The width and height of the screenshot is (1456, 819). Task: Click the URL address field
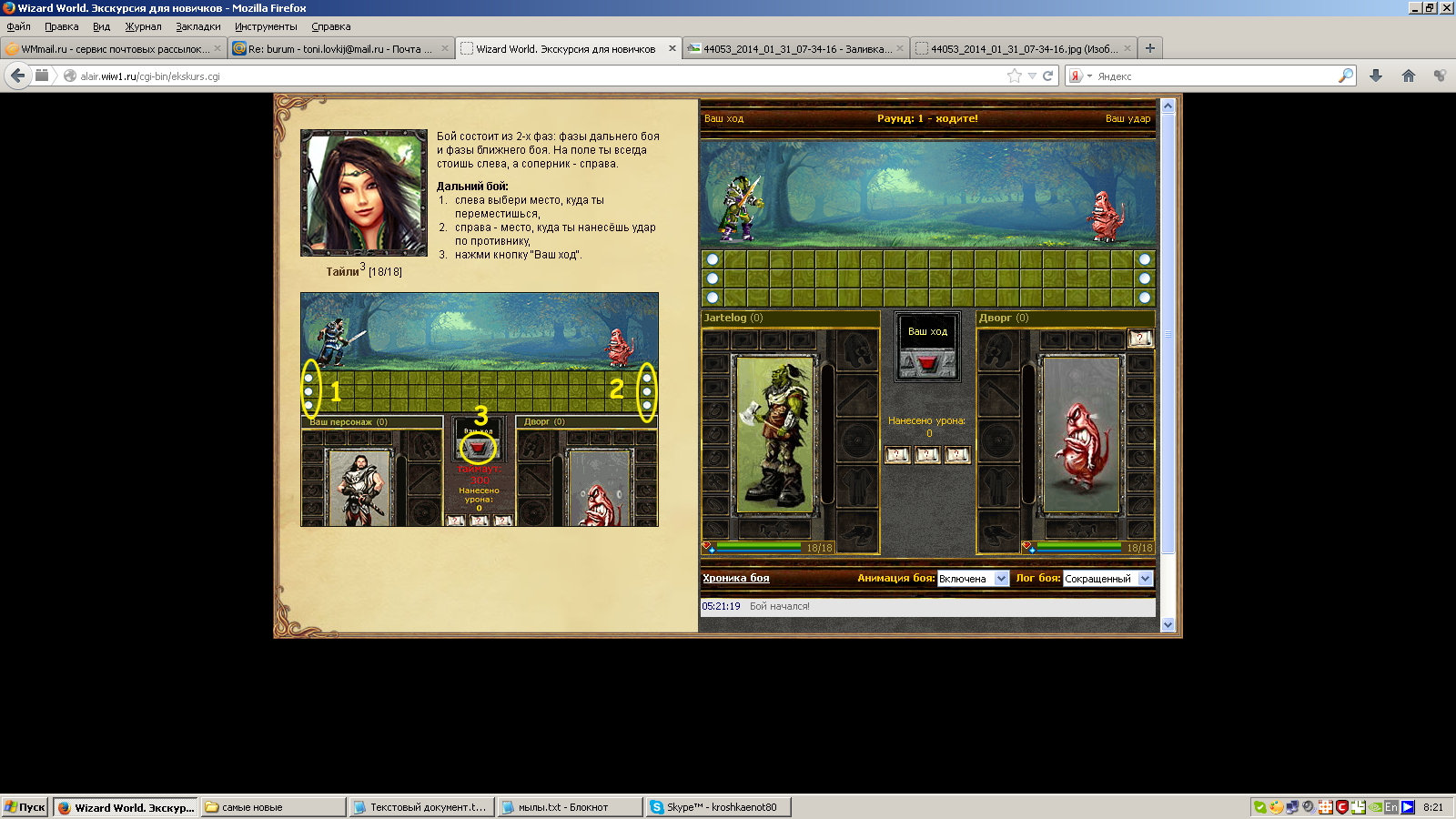(537, 76)
